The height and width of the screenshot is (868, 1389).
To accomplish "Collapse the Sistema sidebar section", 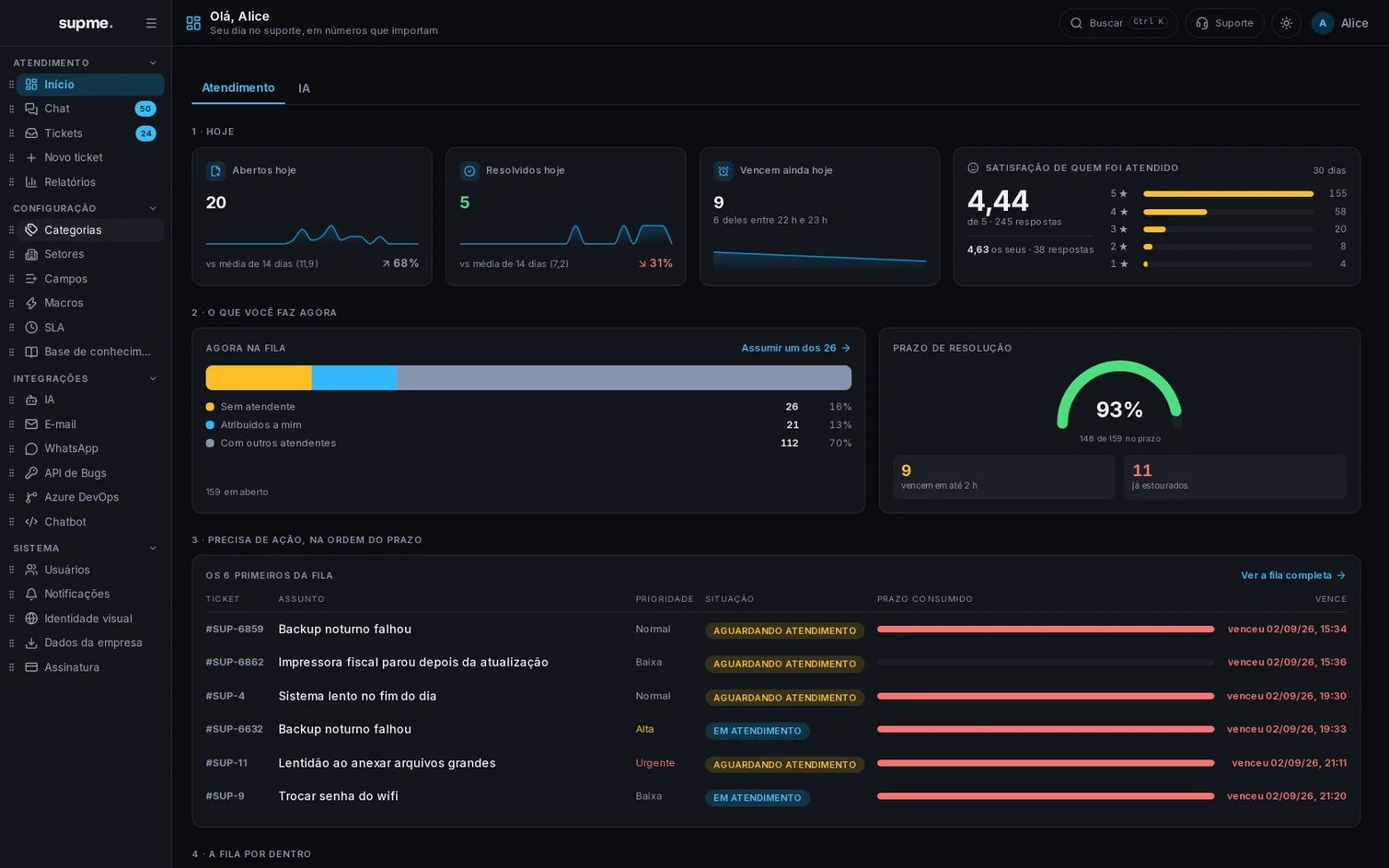I will click(153, 548).
